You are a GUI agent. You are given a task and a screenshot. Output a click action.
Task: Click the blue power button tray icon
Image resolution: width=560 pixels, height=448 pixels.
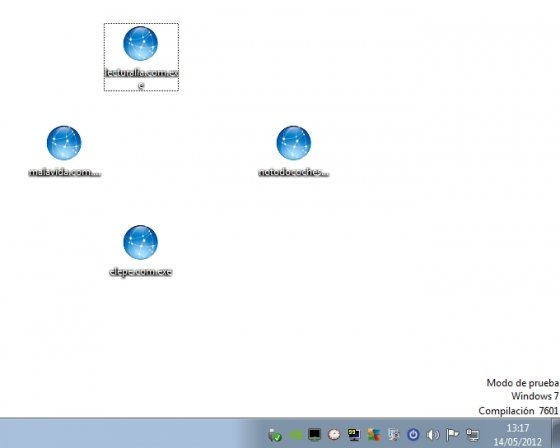(413, 434)
